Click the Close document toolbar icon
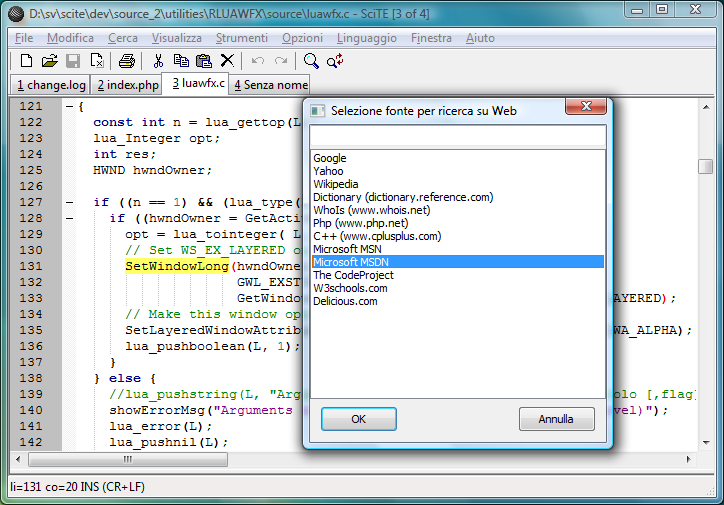Viewport: 724px width, 505px height. pyautogui.click(x=97, y=61)
